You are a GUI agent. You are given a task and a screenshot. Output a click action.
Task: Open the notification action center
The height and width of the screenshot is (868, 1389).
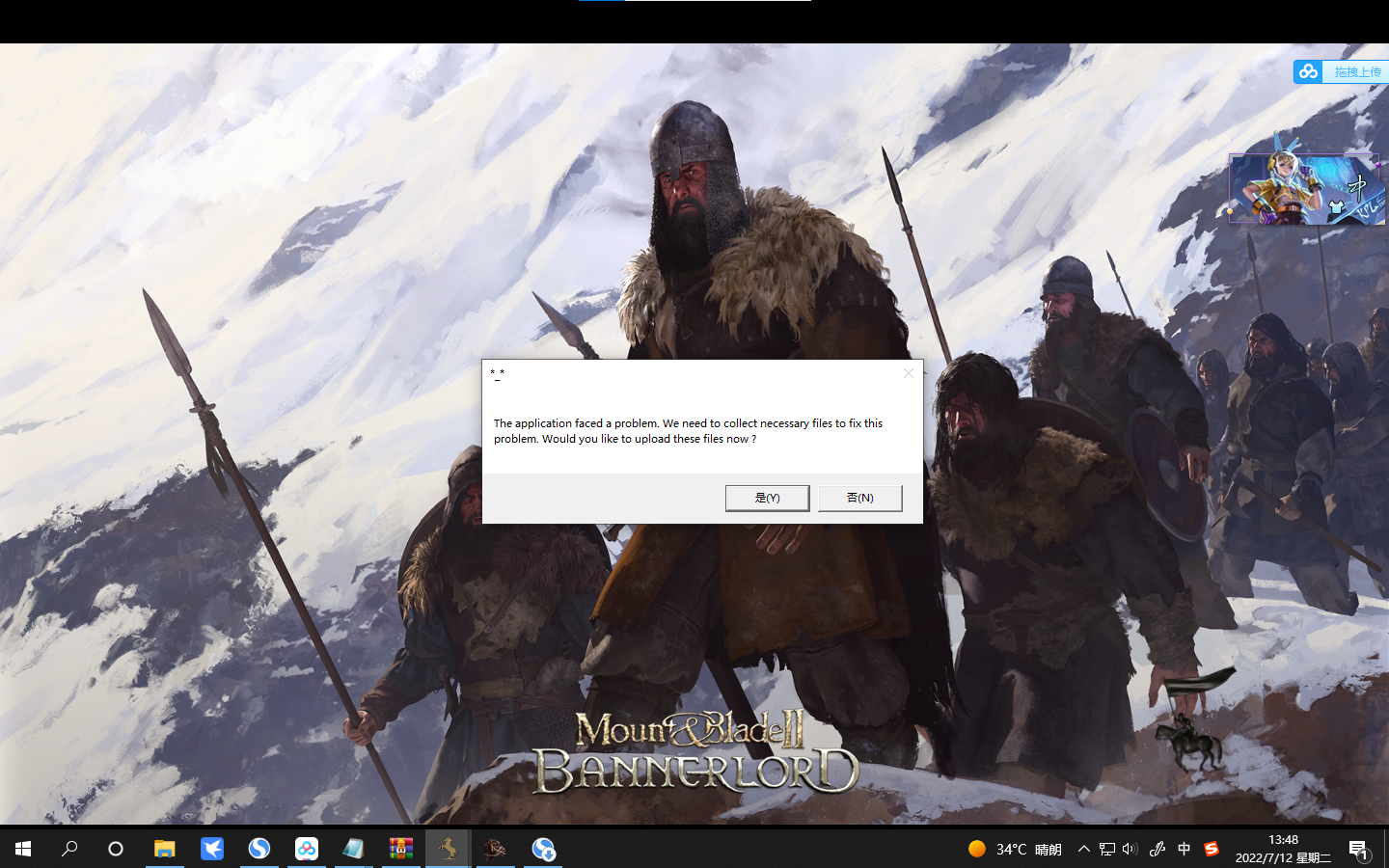[x=1359, y=849]
